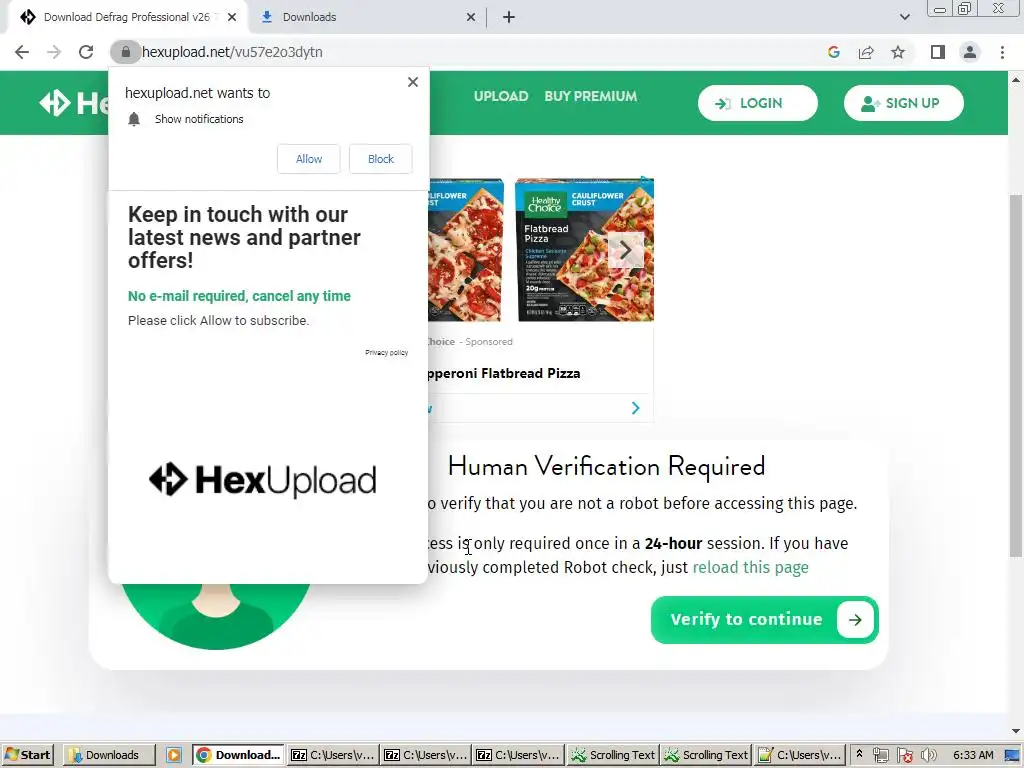The width and height of the screenshot is (1024, 768).
Task: Click the network tray icon
Action: coord(881,756)
